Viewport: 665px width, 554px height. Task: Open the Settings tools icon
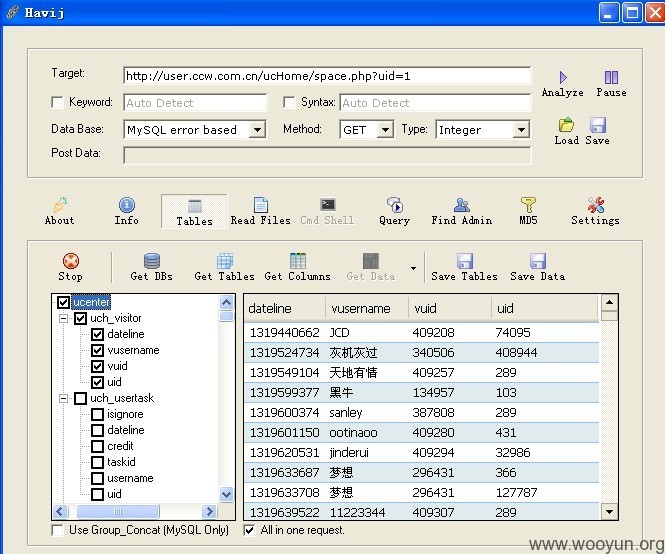595,205
